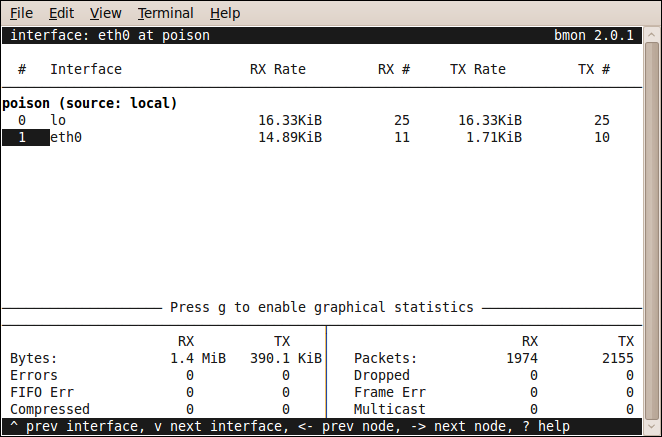Click the Interface column header
Viewport: 662px width, 437px height.
[x=86, y=69]
